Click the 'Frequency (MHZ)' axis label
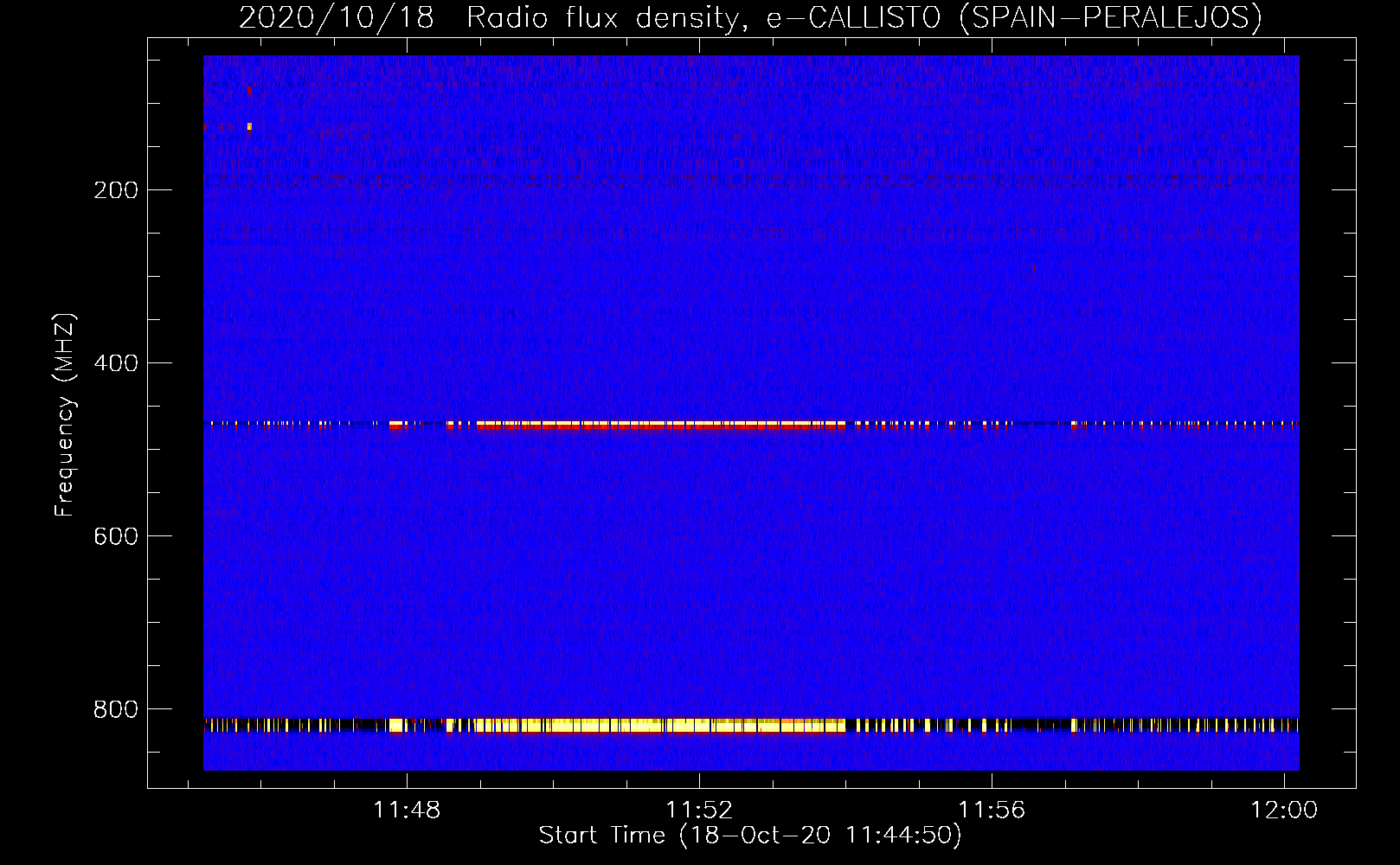The width and height of the screenshot is (1400, 865). click(65, 414)
